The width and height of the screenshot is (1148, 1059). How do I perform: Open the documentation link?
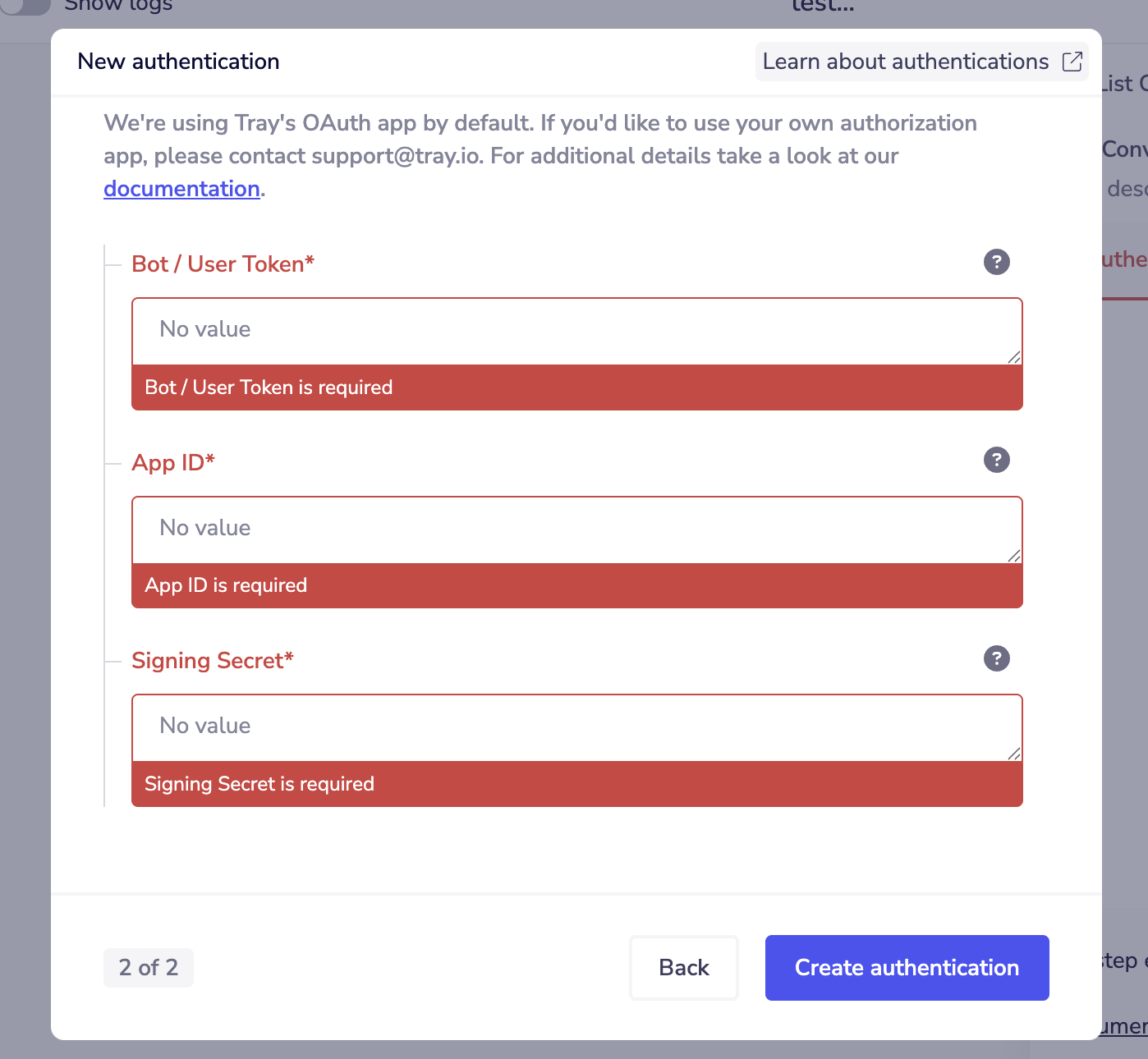click(181, 189)
